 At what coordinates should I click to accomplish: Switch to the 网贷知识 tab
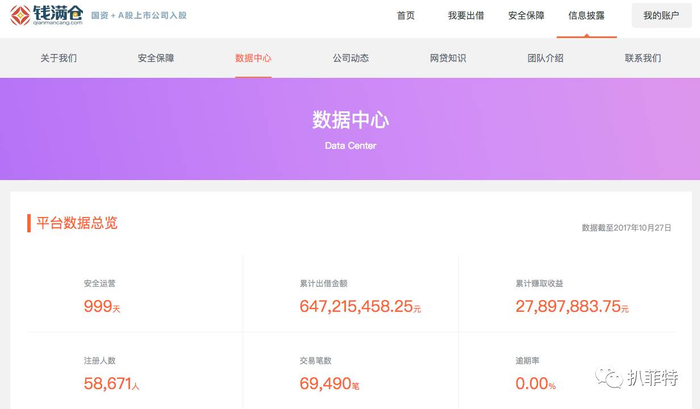(x=447, y=58)
